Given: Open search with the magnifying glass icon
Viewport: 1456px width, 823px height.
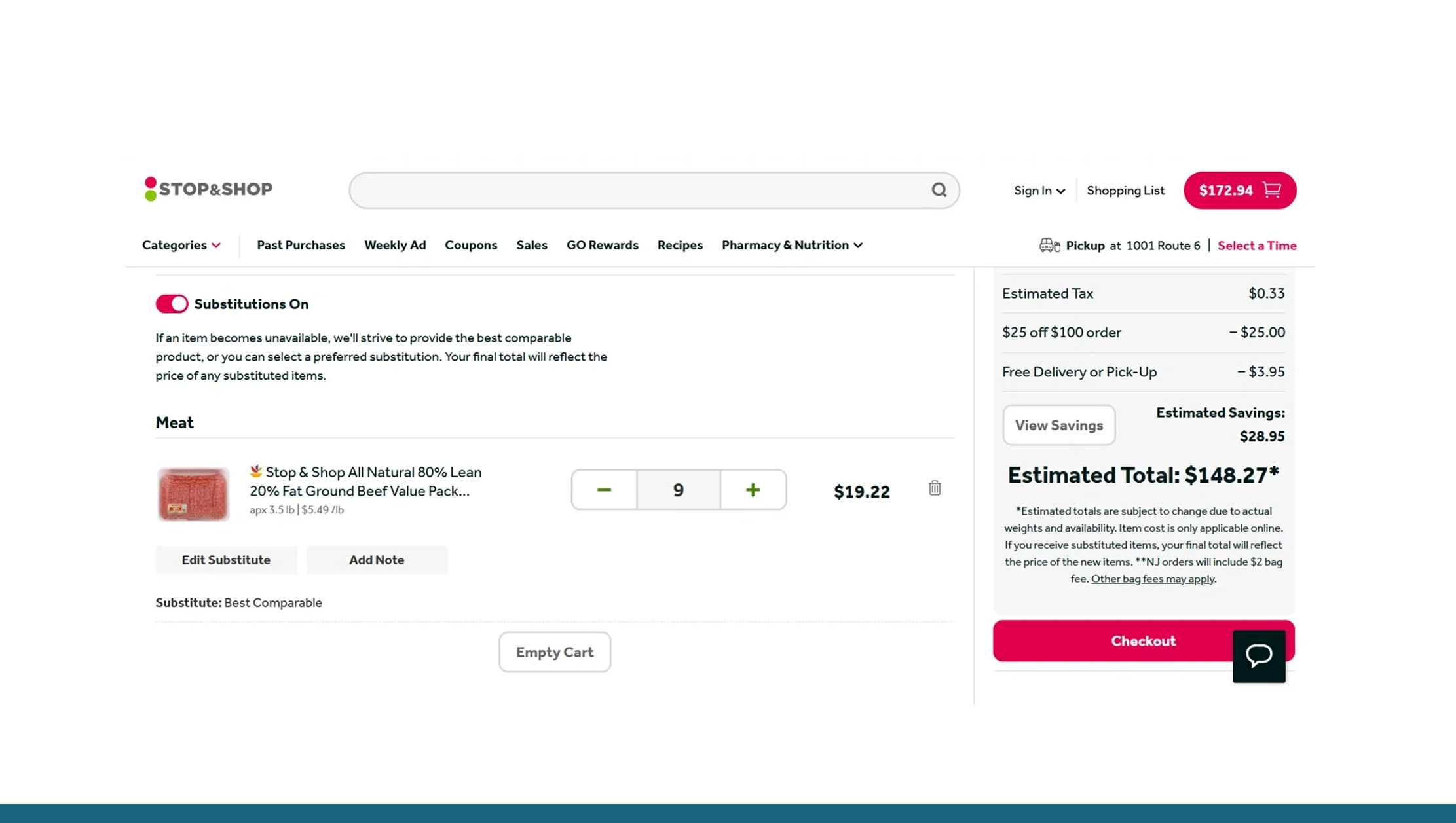Looking at the screenshot, I should tap(939, 190).
